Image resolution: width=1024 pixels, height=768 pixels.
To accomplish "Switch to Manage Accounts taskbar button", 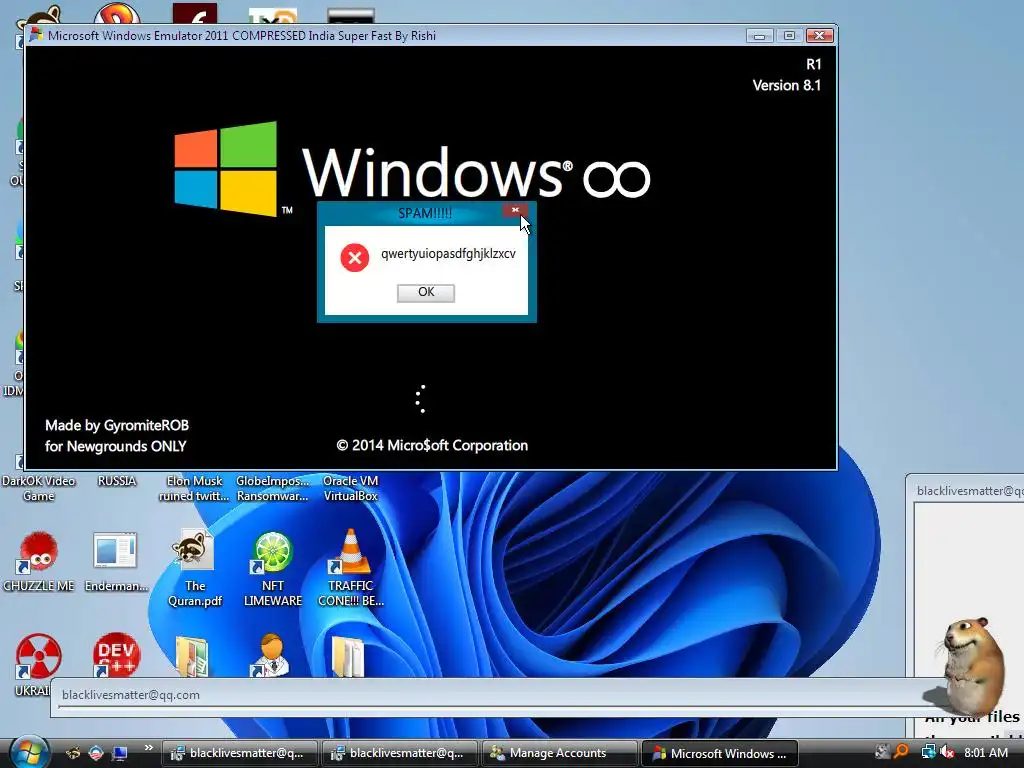I will pyautogui.click(x=559, y=753).
